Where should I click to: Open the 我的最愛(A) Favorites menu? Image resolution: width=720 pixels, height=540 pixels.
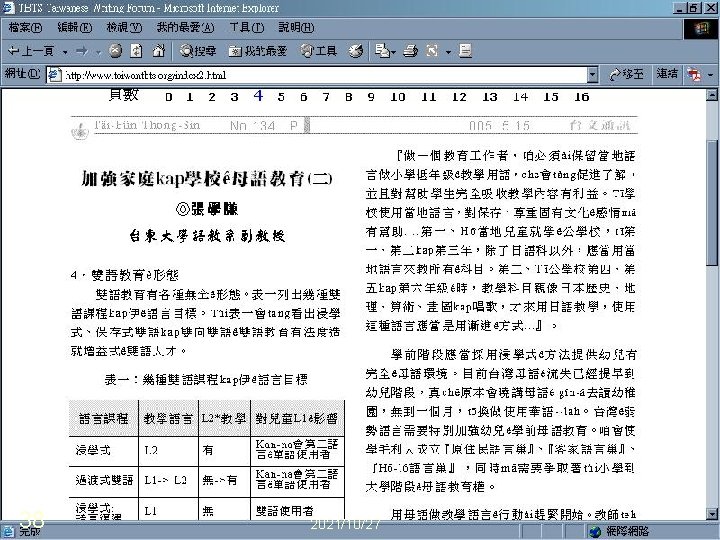click(x=185, y=28)
